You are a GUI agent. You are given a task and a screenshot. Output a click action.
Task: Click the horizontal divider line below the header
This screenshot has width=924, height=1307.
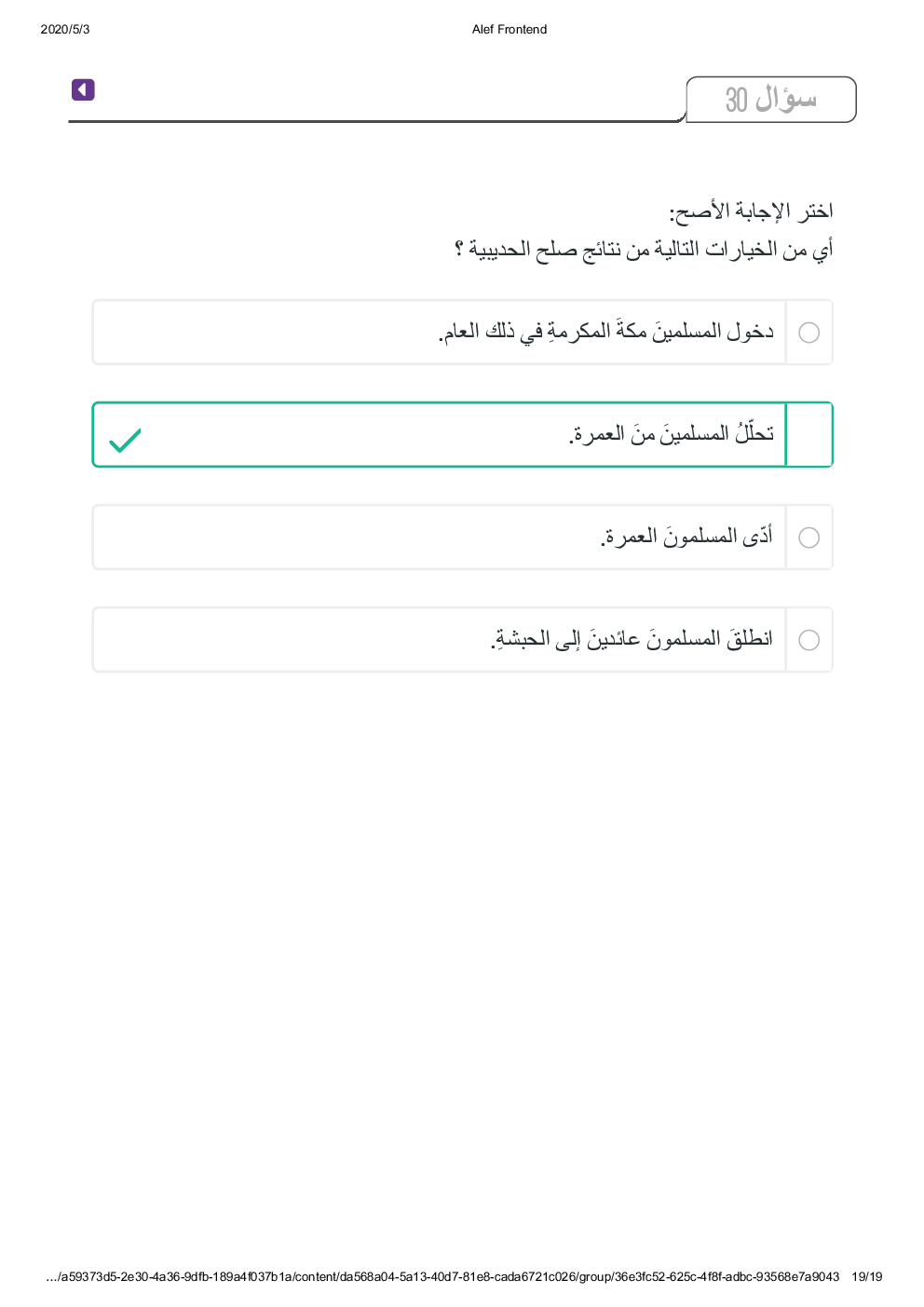click(x=373, y=121)
